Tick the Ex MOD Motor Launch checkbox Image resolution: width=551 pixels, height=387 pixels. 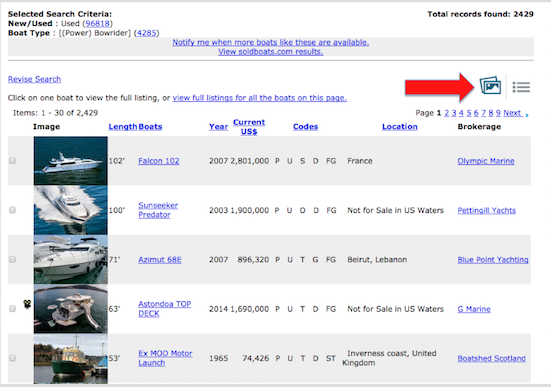tap(13, 358)
